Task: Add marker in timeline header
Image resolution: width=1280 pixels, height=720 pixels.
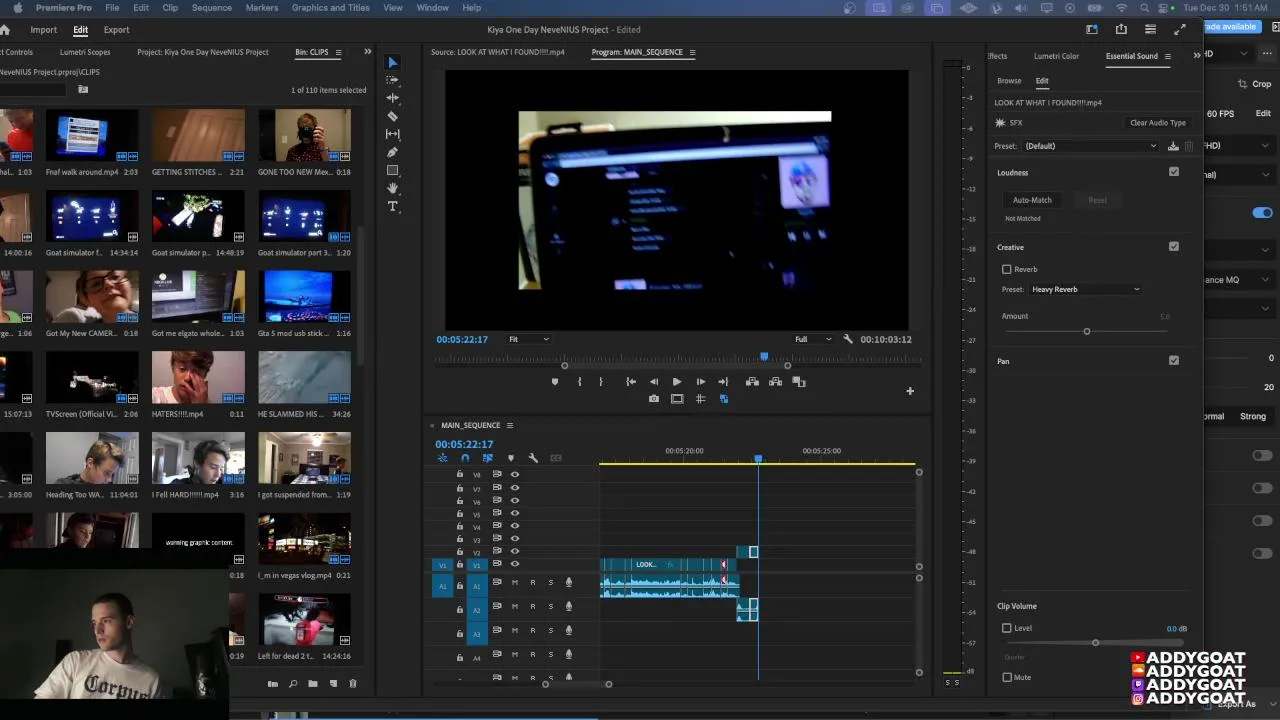Action: [x=510, y=458]
